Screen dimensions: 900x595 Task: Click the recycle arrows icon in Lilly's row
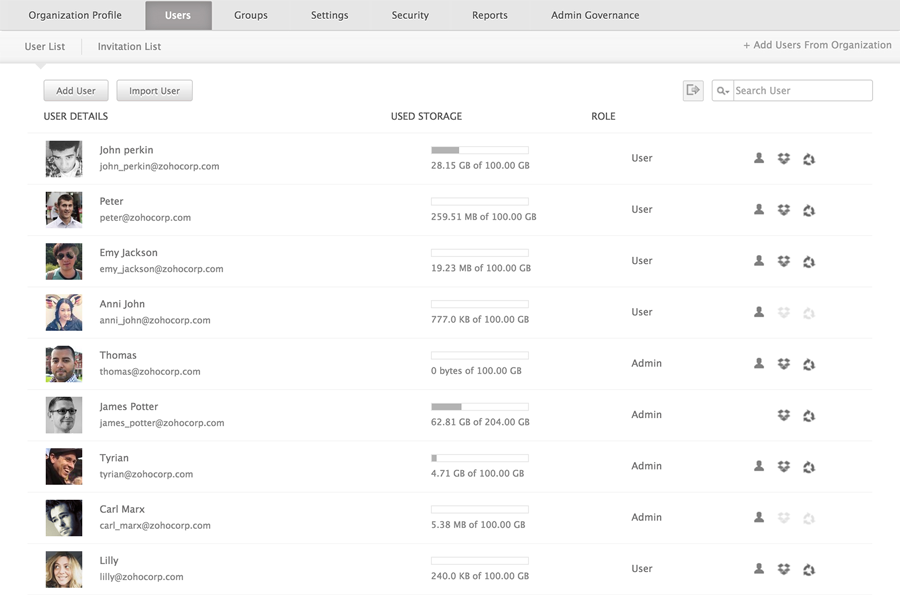pyautogui.click(x=809, y=569)
